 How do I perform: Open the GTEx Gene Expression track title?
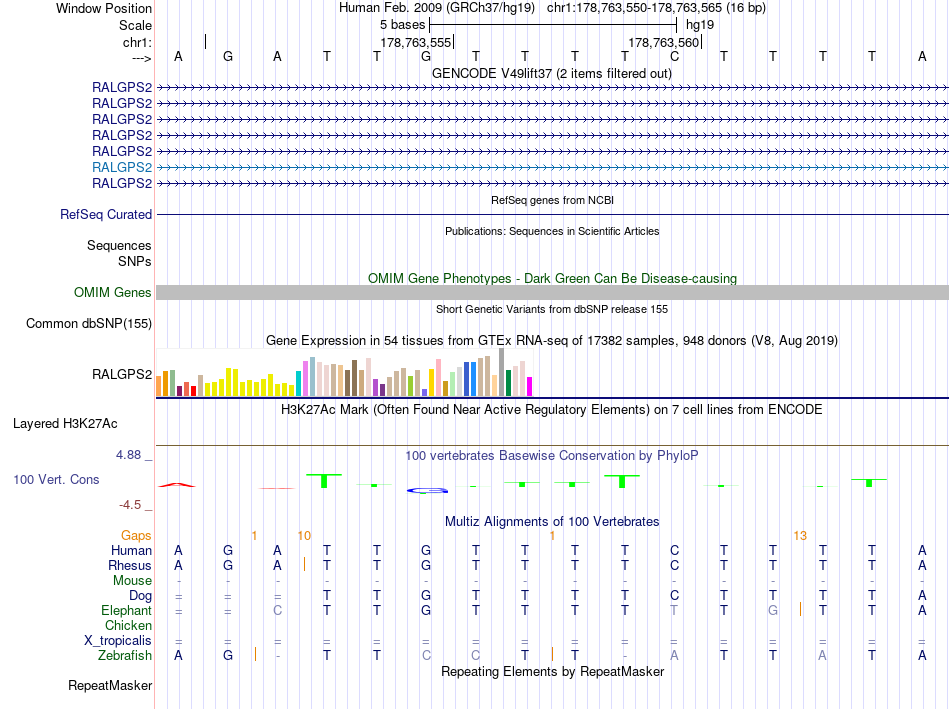552,341
